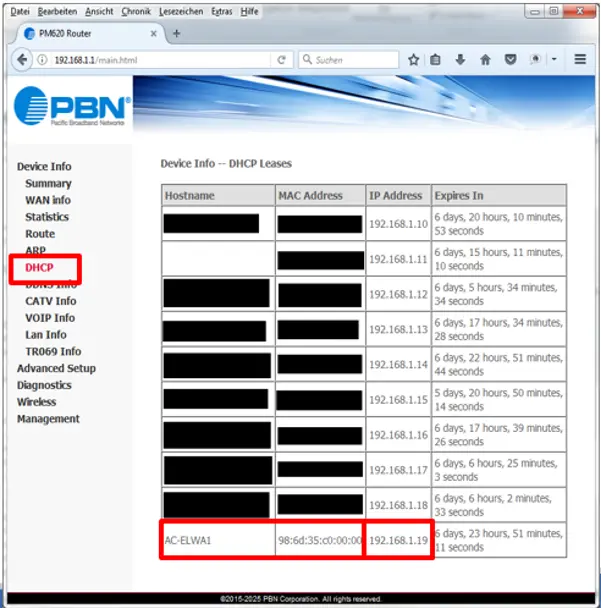
Task: Open the Summary page
Action: [x=48, y=183]
